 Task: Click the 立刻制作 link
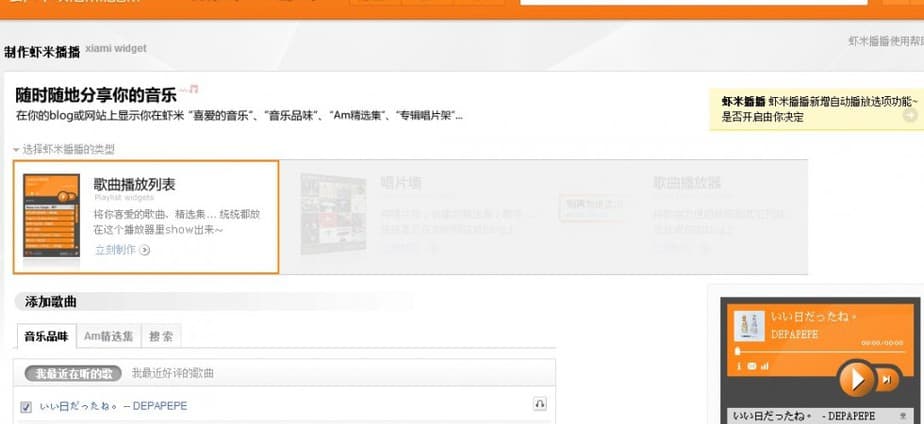click(115, 250)
